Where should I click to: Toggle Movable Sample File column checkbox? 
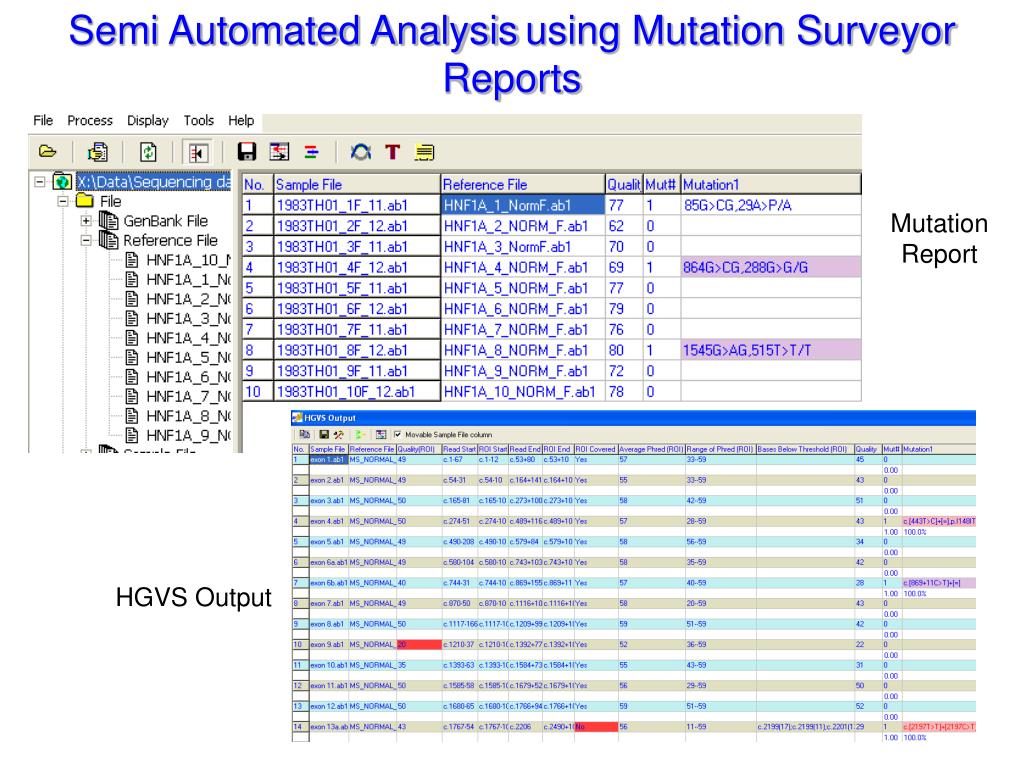[397, 434]
